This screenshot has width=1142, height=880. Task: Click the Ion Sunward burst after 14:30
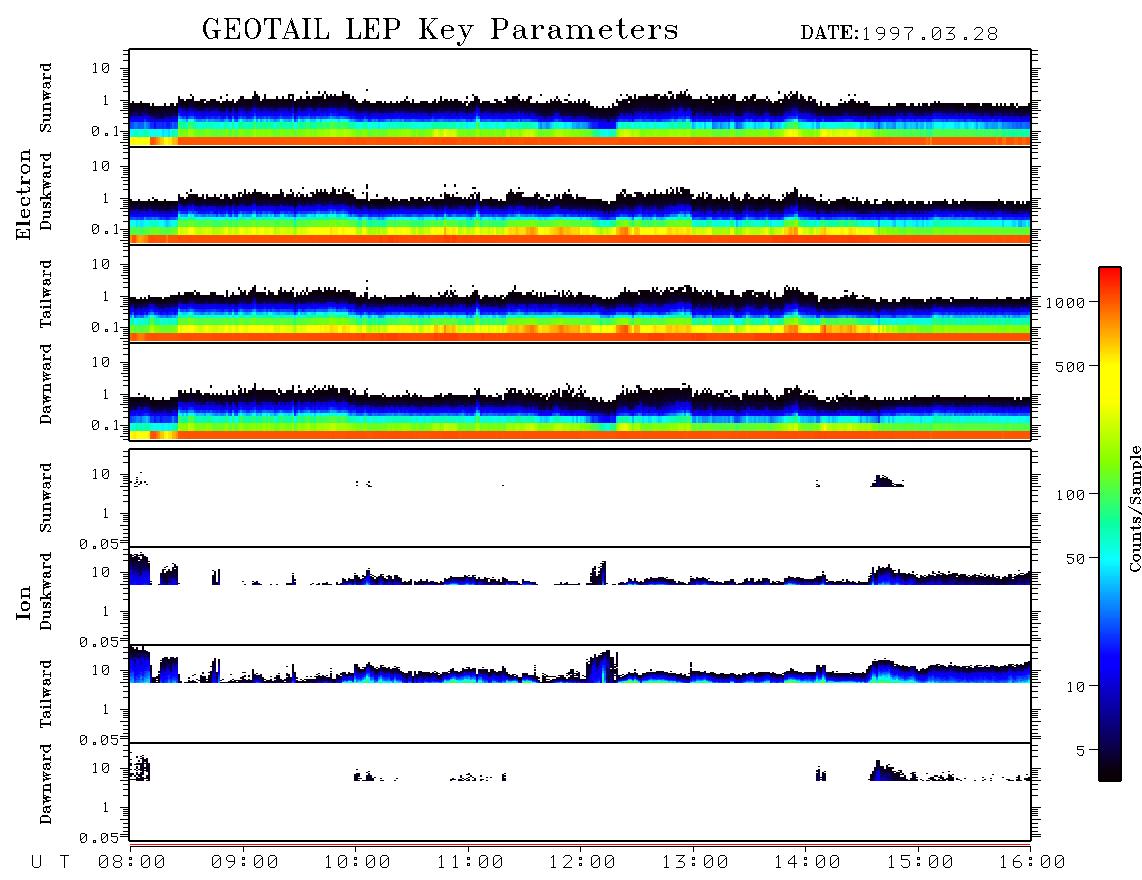click(886, 481)
